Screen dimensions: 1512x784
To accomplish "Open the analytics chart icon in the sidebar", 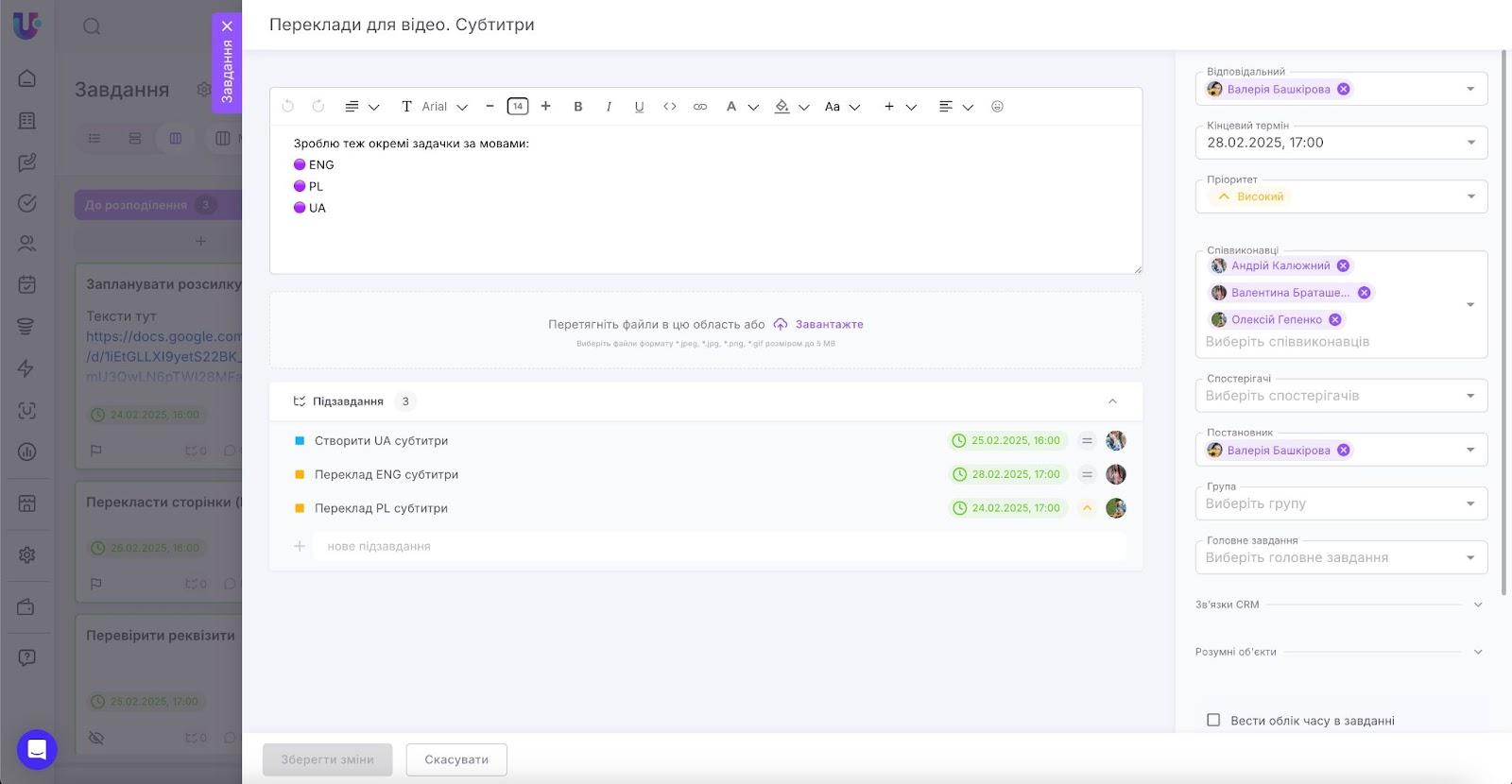I will click(x=27, y=452).
